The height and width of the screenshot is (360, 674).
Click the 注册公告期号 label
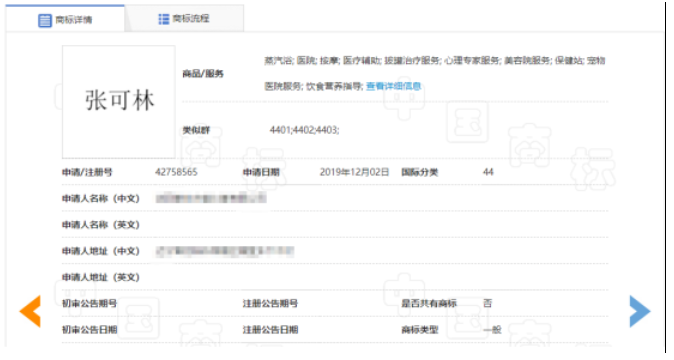coord(270,303)
